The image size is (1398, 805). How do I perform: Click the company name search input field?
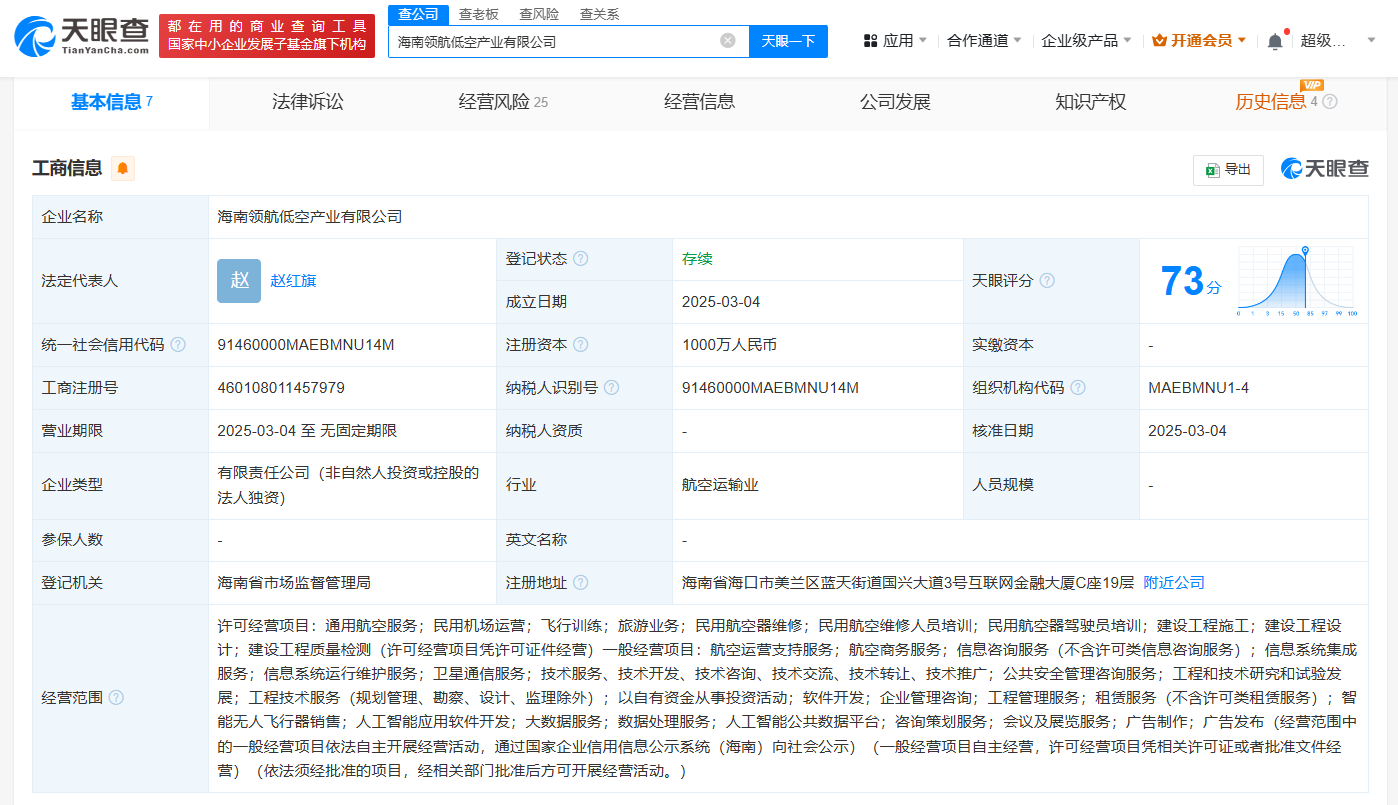[550, 41]
